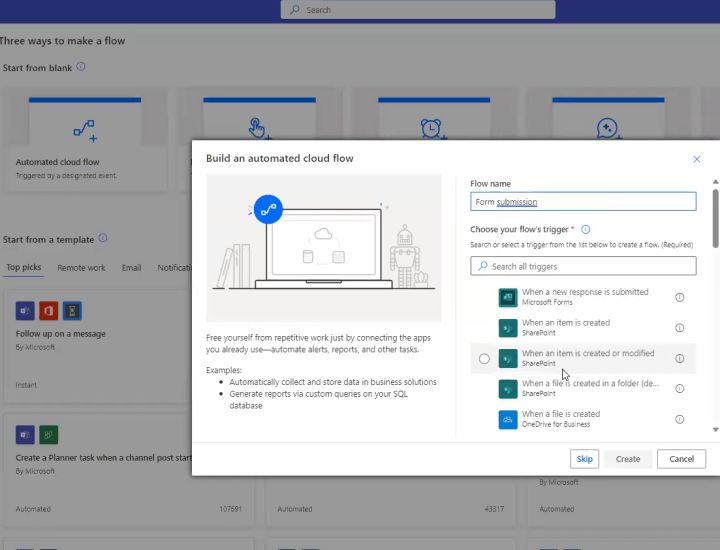
Task: Show info for 'When an item is created'
Action: (x=680, y=328)
